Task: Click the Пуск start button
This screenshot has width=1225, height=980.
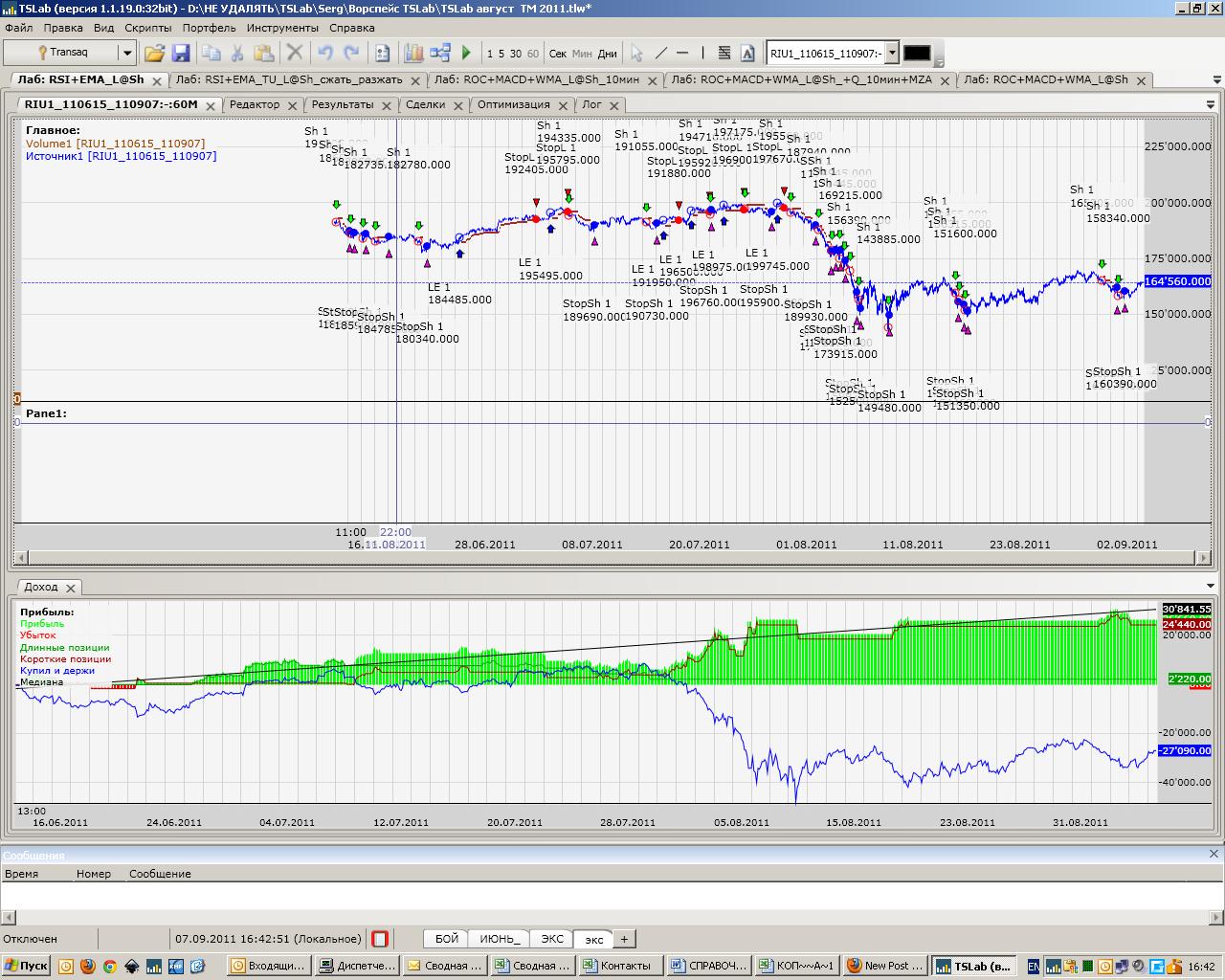Action: click(x=27, y=966)
